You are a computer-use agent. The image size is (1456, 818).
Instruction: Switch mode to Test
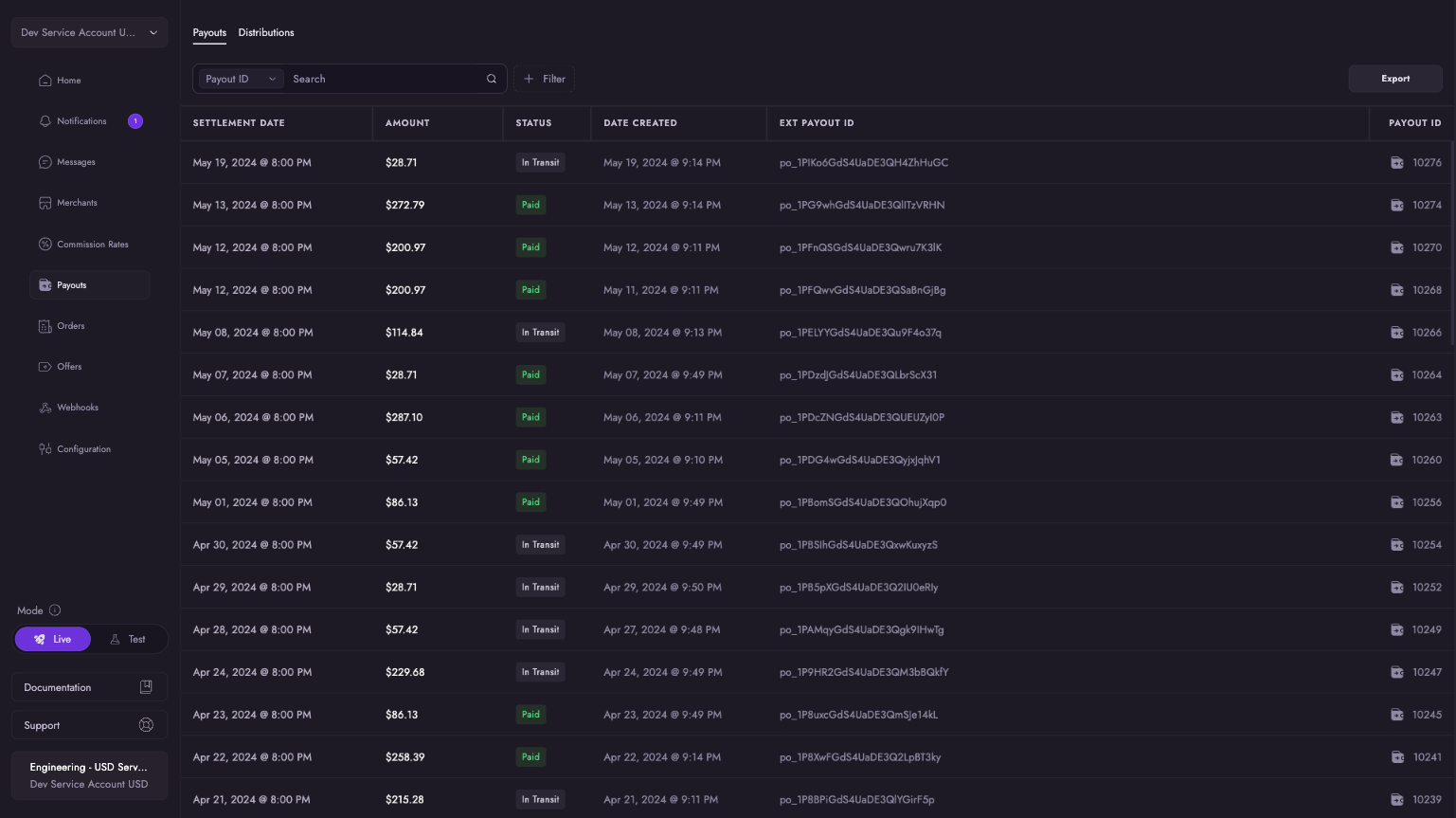pyautogui.click(x=129, y=640)
